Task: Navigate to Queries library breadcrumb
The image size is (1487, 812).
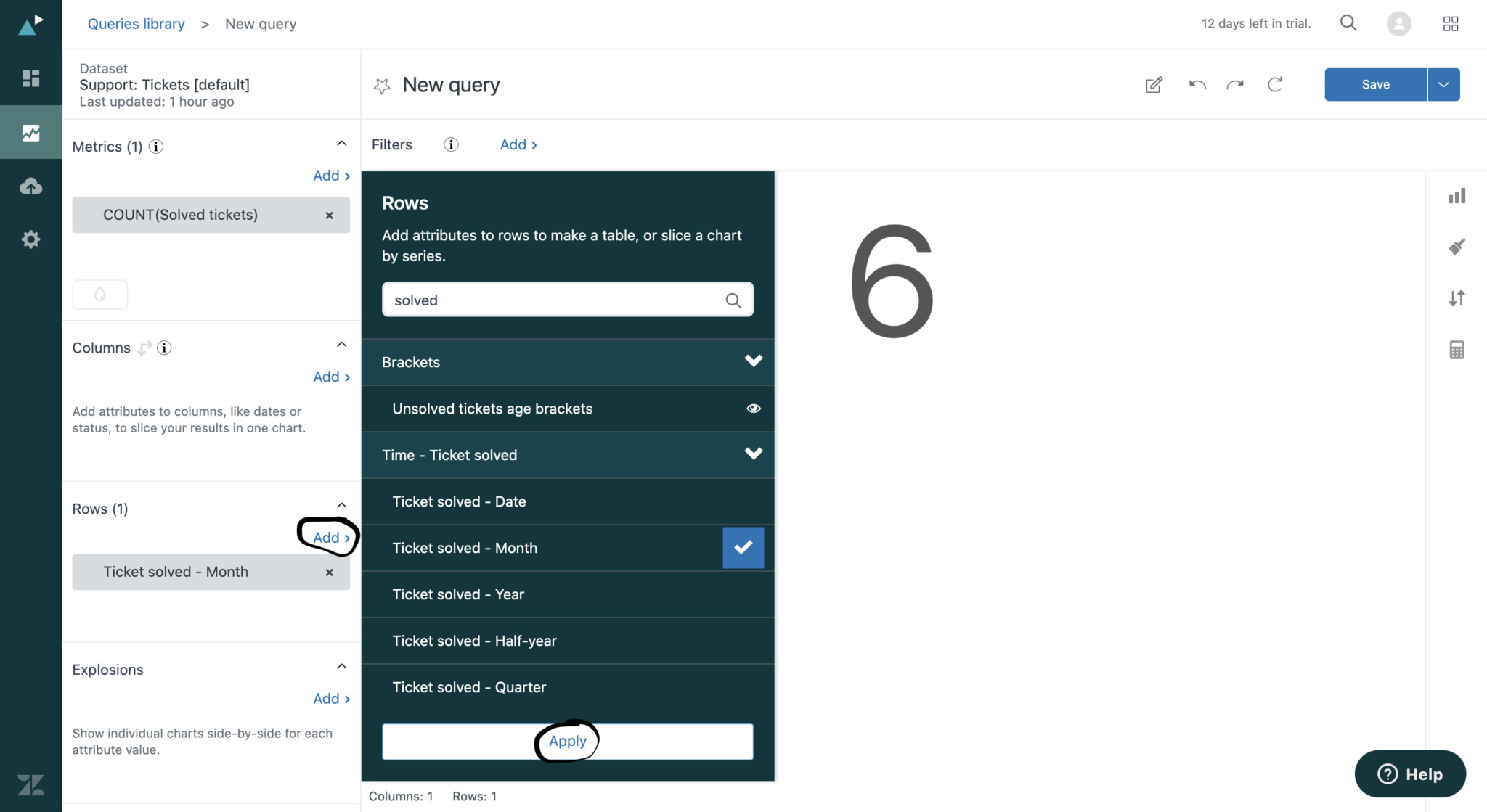Action: [x=136, y=23]
